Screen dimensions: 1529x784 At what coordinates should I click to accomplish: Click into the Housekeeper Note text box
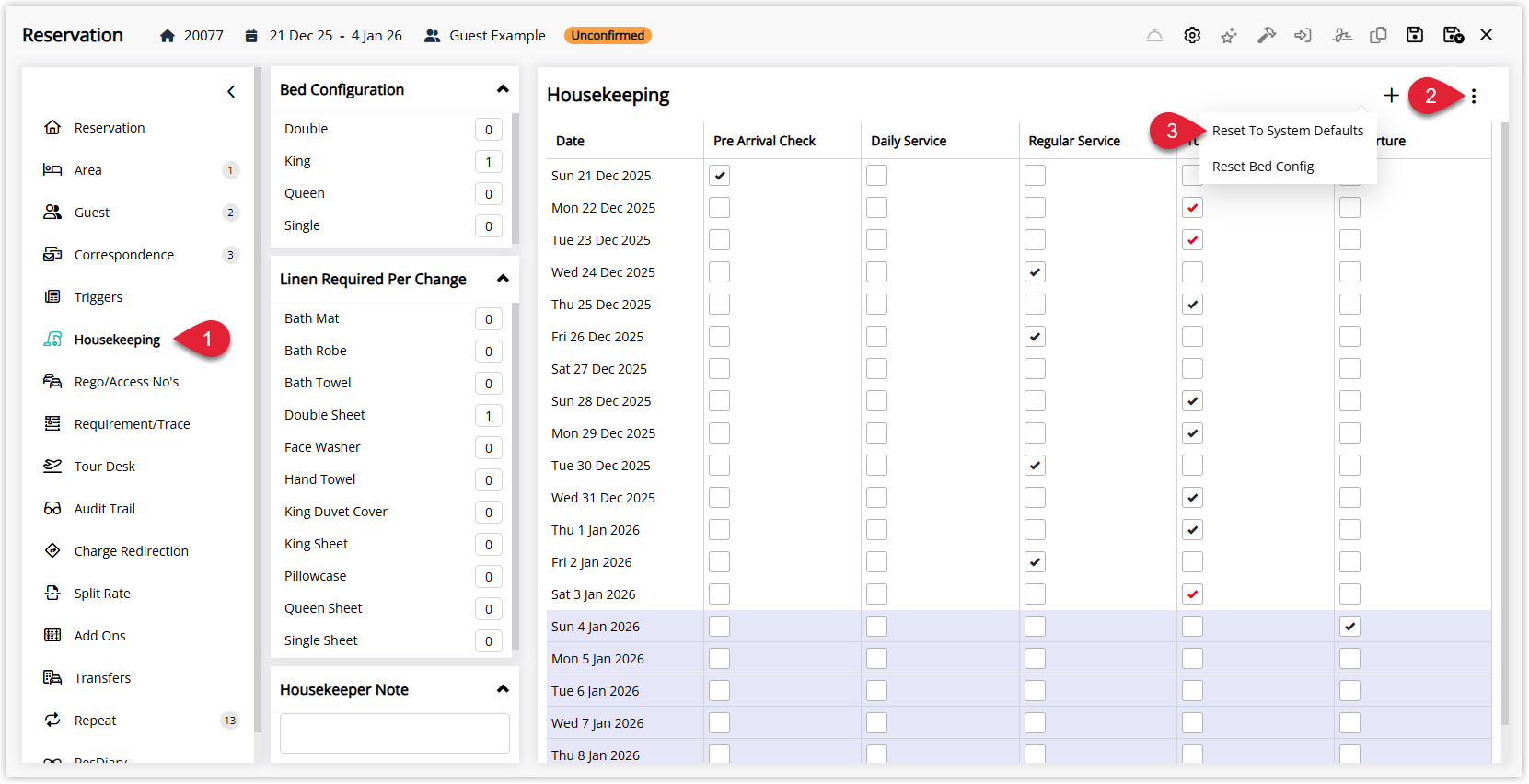395,733
